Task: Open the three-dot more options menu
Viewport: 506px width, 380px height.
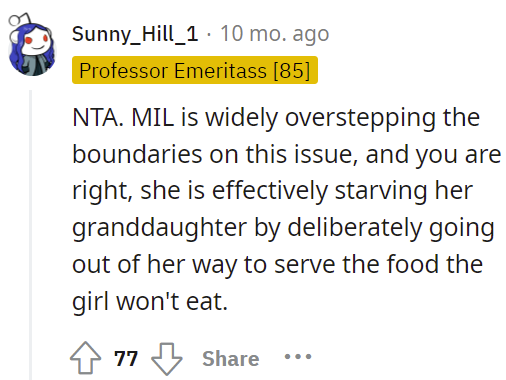Action: [x=298, y=357]
